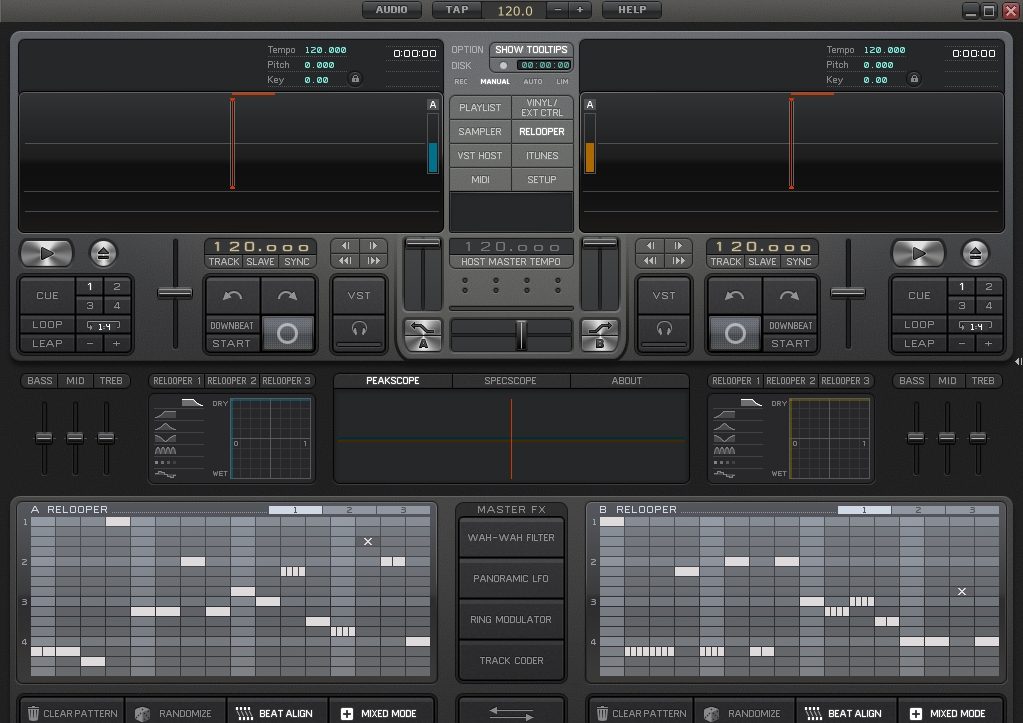Increase tempo with the plus stepper
1023x723 pixels.
point(580,10)
